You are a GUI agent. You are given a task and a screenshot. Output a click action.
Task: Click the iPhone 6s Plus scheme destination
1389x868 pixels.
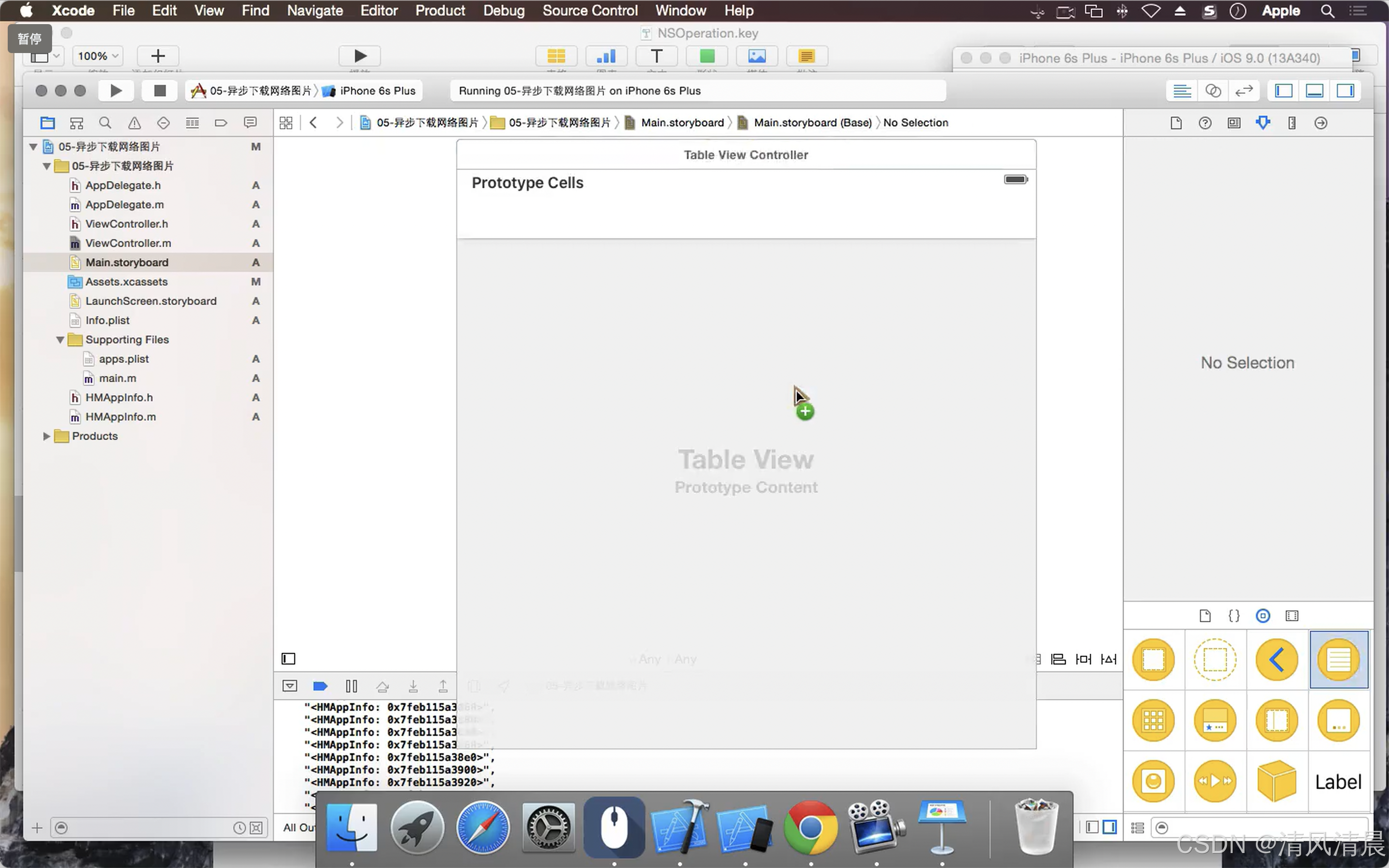[377, 91]
